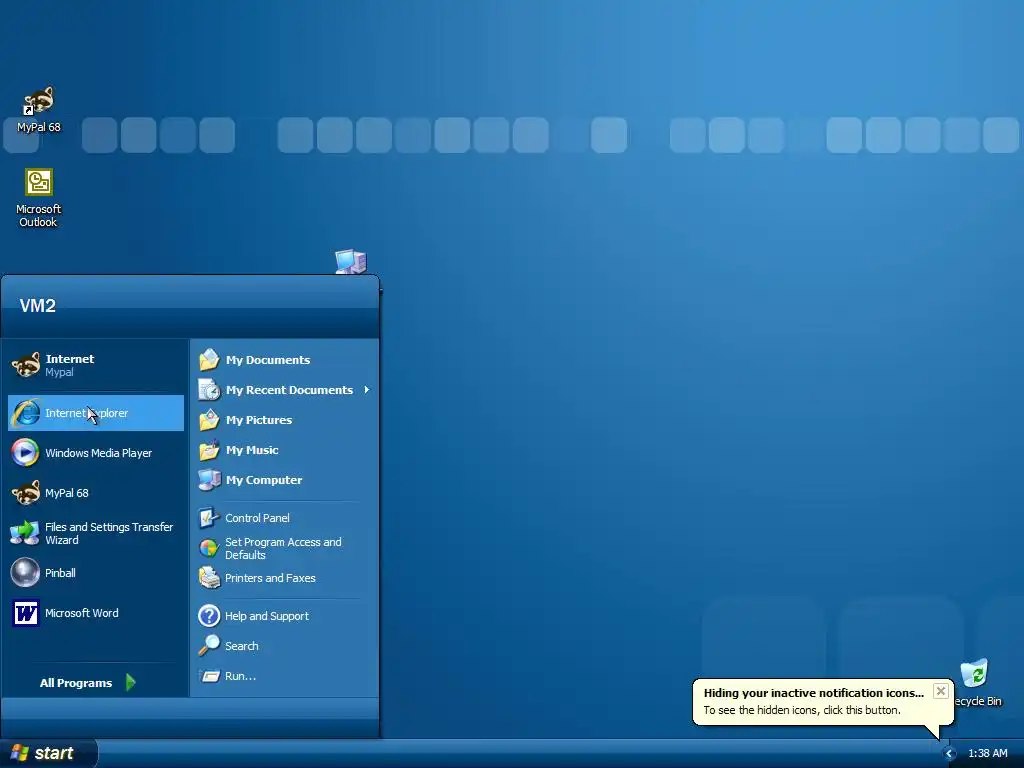Open the My Pictures folder icon
This screenshot has height=768, width=1024.
tap(209, 420)
